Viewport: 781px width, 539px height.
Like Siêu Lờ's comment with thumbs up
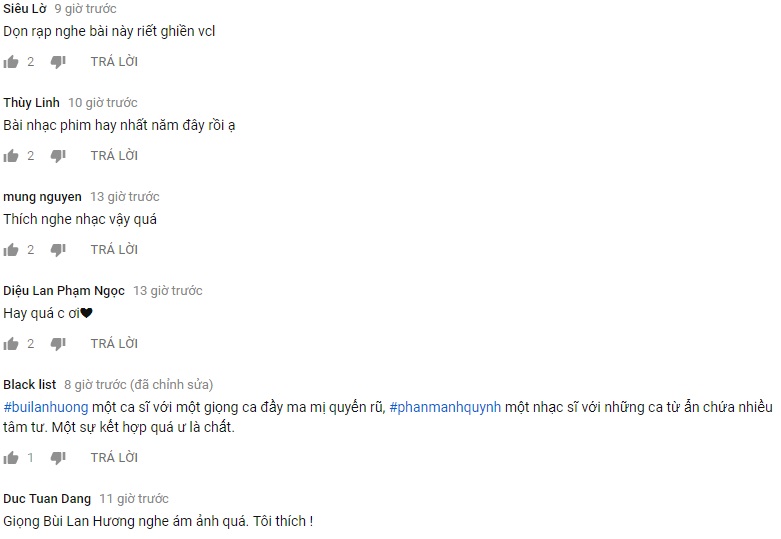[x=10, y=62]
